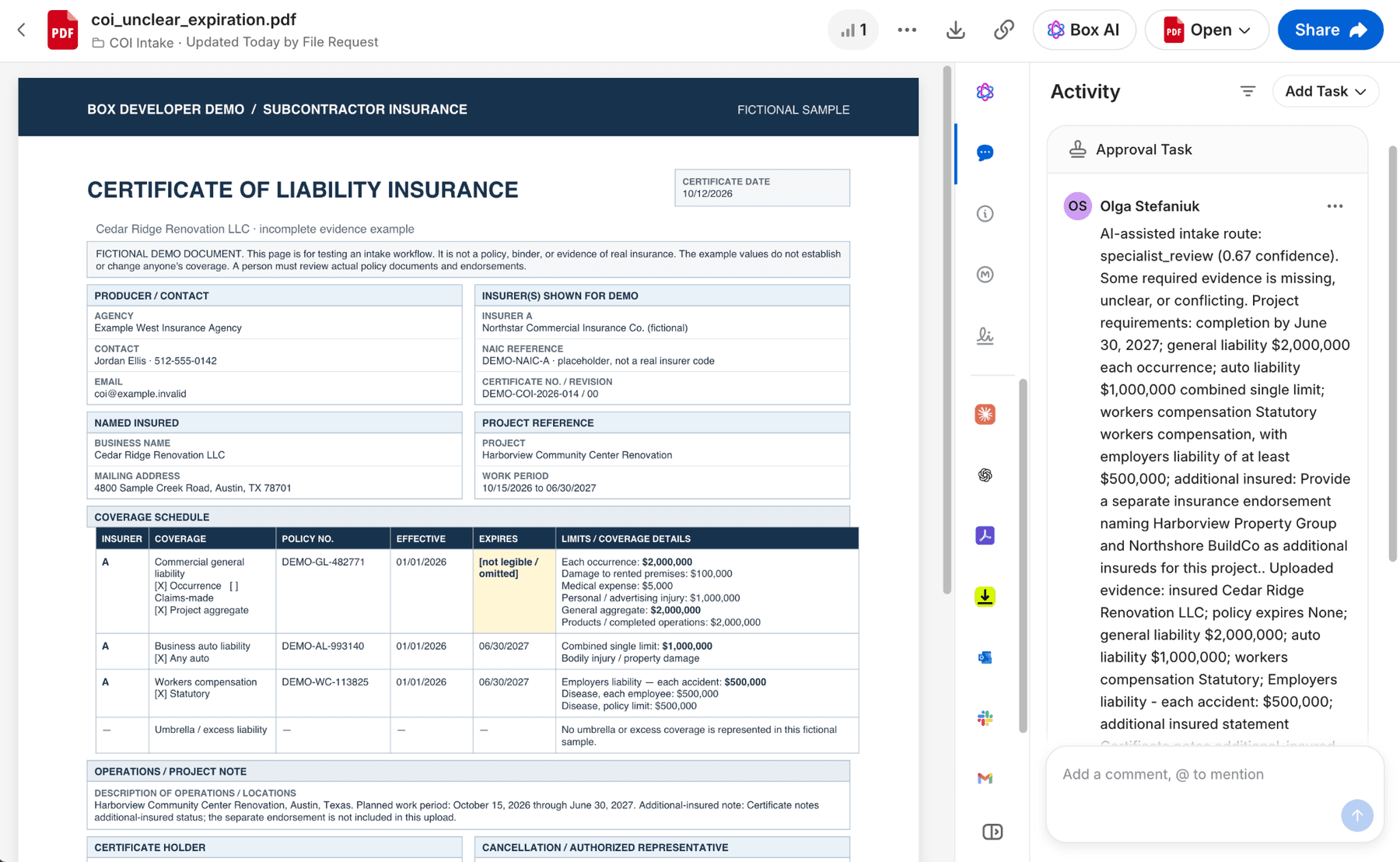Viewport: 1400px width, 862px height.
Task: Open the Slack integration
Action: tap(985, 718)
